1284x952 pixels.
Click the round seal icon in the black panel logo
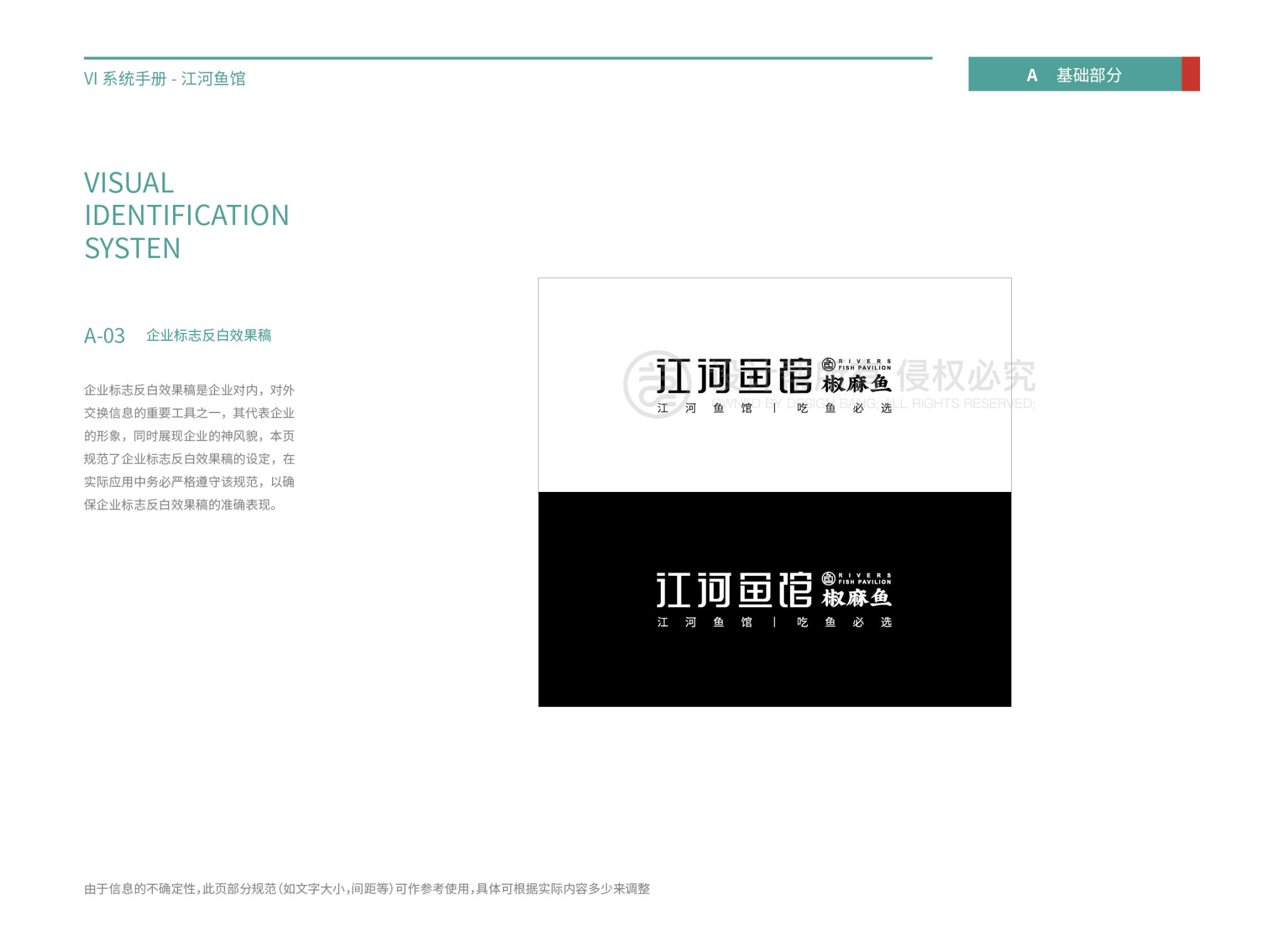pyautogui.click(x=829, y=578)
